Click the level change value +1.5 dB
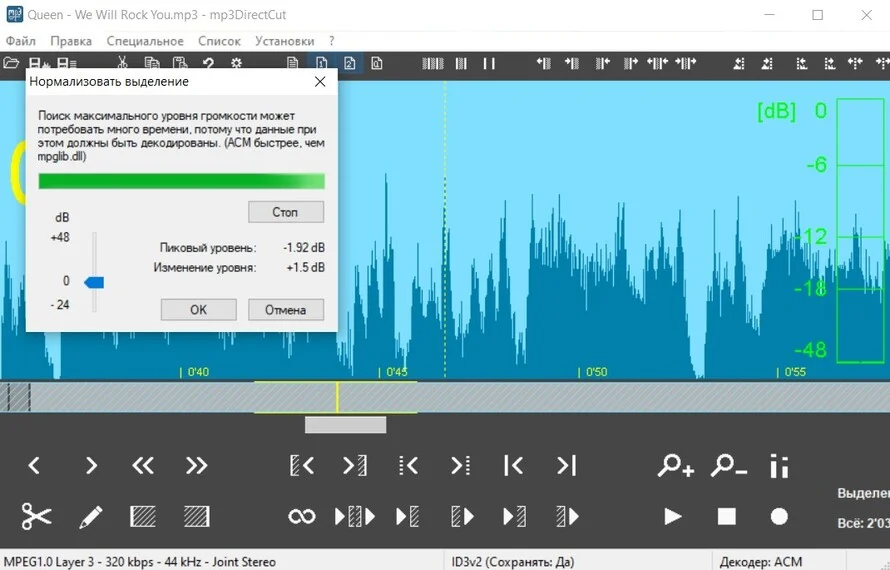This screenshot has width=890, height=570. pyautogui.click(x=306, y=267)
